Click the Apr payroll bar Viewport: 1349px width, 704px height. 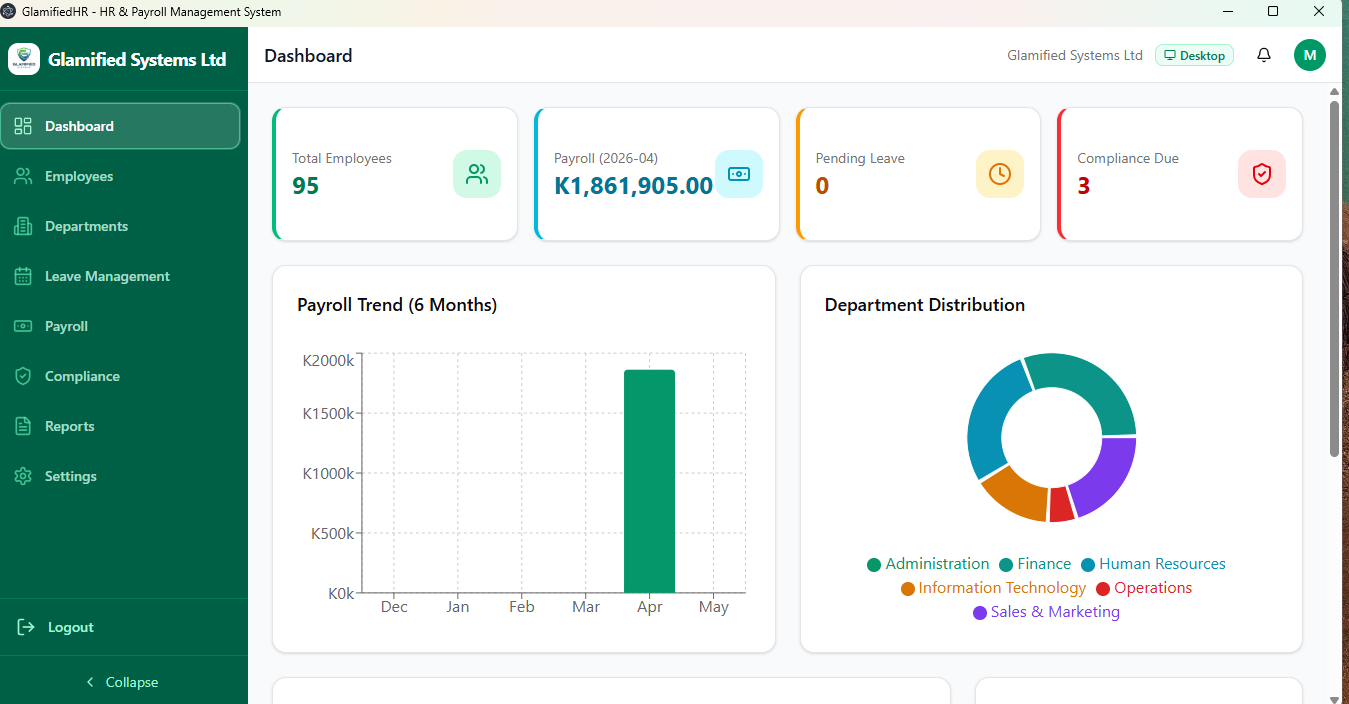pos(649,481)
